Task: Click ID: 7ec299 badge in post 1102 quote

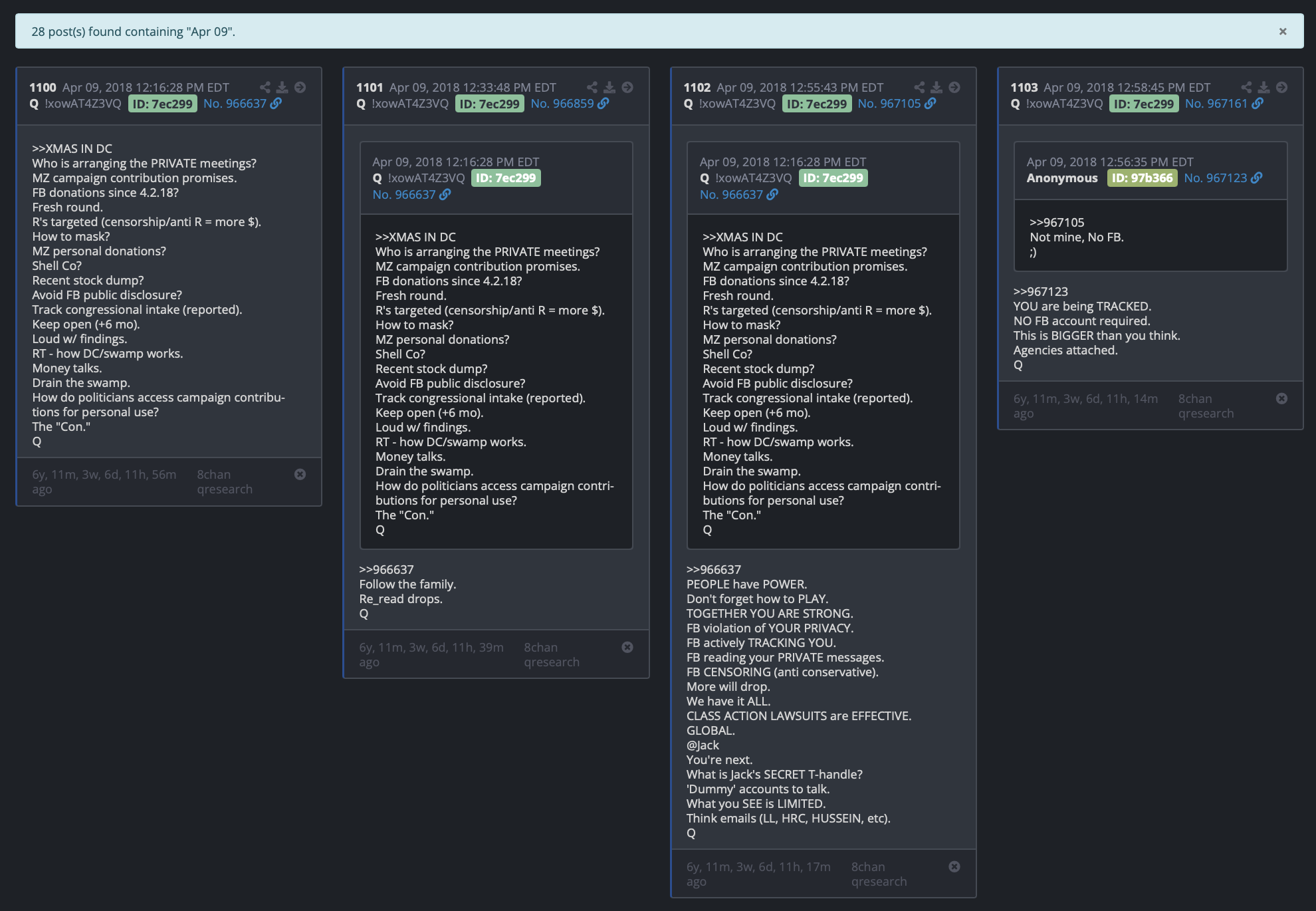Action: pos(833,178)
